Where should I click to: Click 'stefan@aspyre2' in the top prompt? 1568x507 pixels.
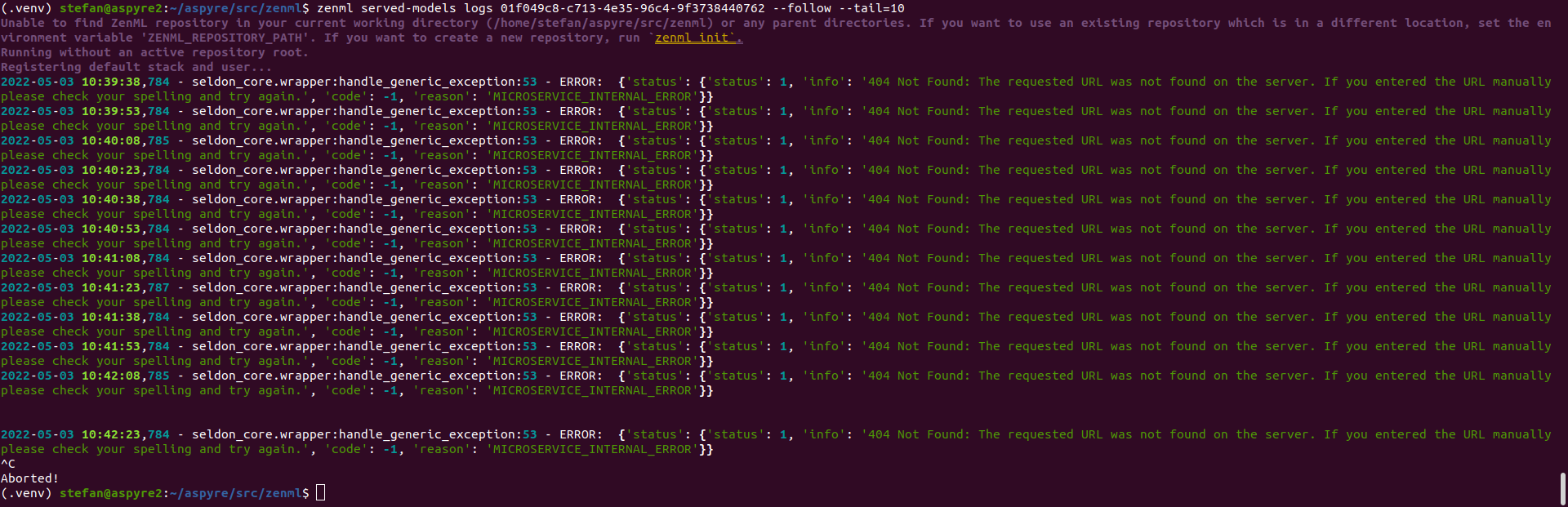coord(111,8)
